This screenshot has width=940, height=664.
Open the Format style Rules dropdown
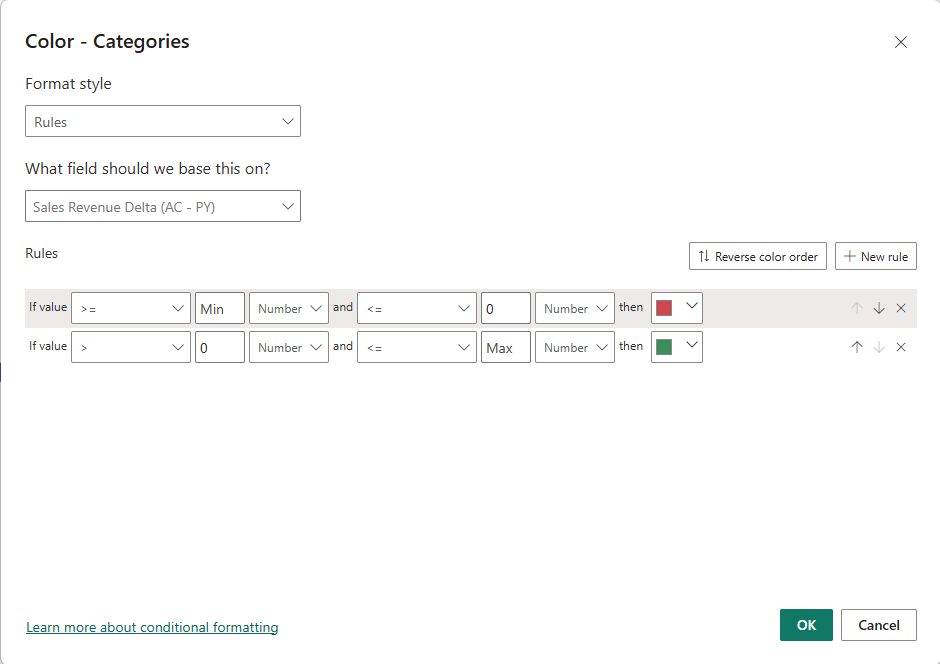(x=162, y=122)
